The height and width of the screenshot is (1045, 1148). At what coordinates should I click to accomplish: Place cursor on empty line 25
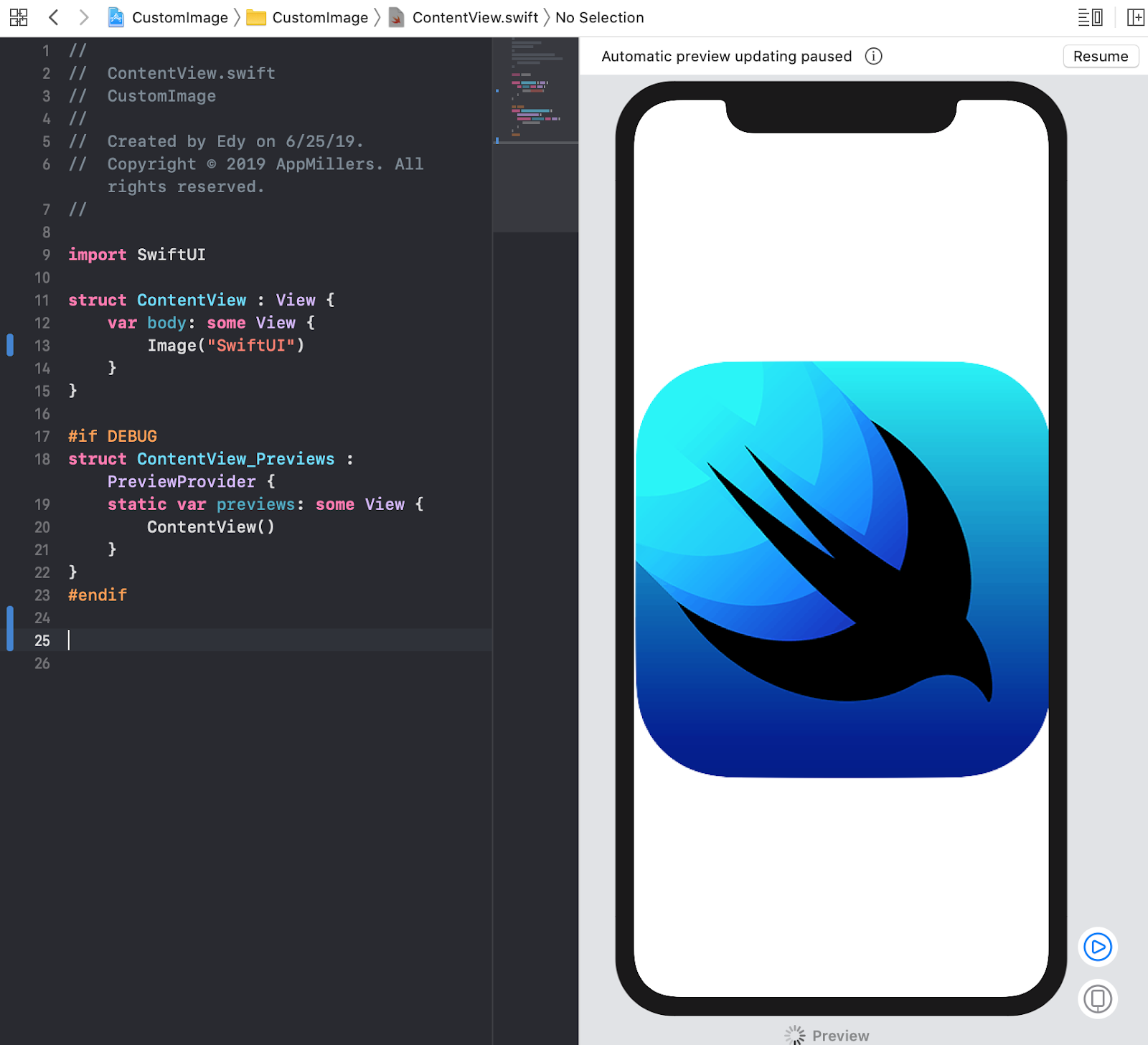pos(280,640)
